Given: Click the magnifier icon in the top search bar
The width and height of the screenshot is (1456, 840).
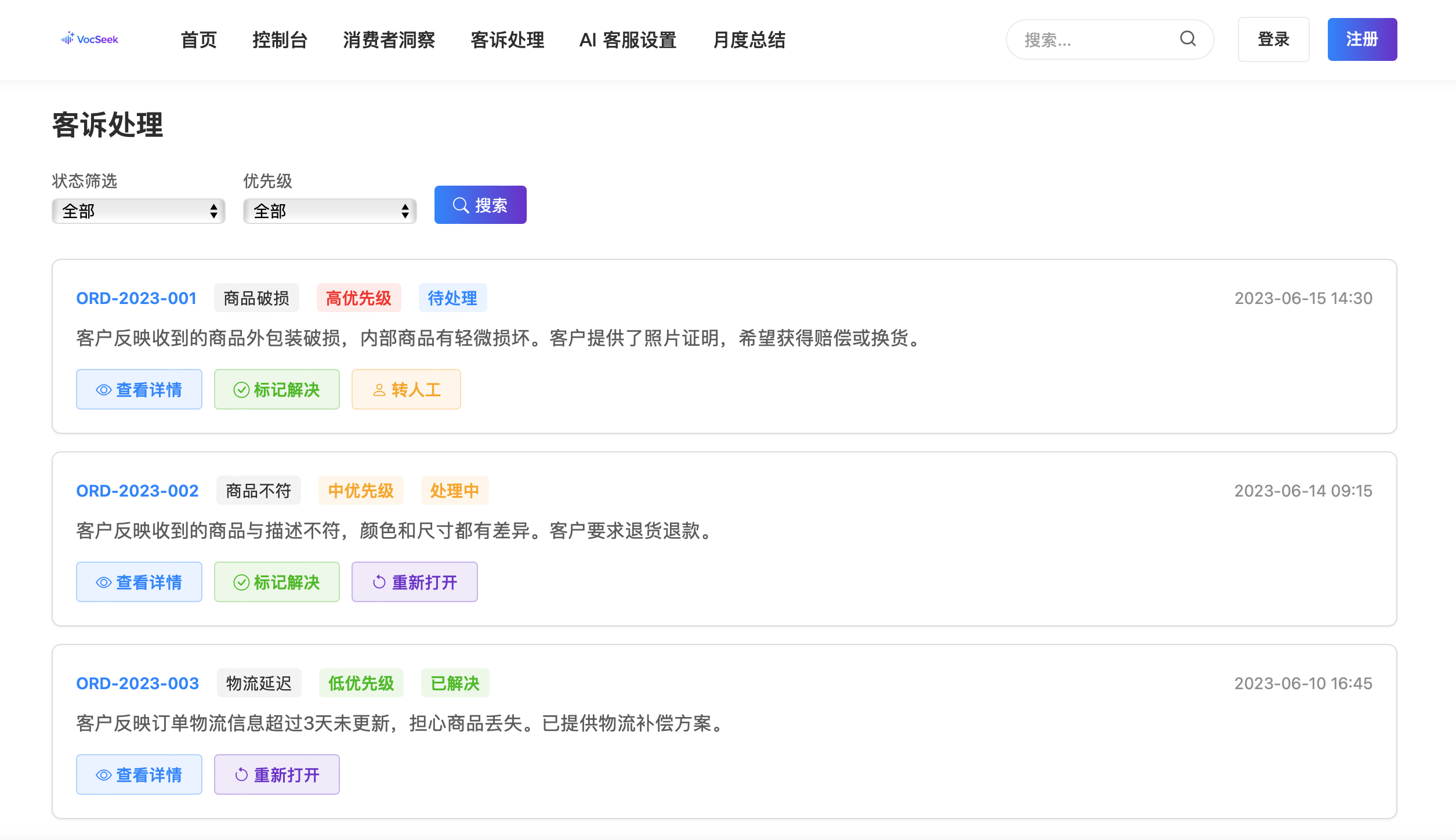Looking at the screenshot, I should (1187, 39).
